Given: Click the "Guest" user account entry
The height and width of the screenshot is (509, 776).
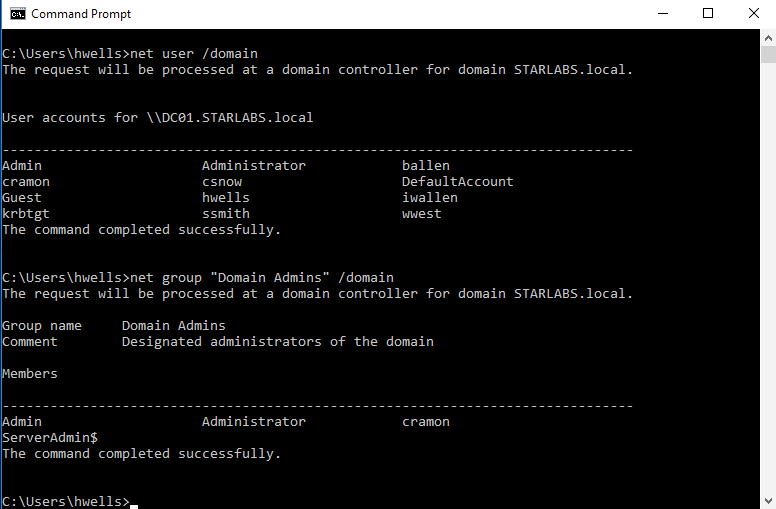Looking at the screenshot, I should (x=22, y=197).
